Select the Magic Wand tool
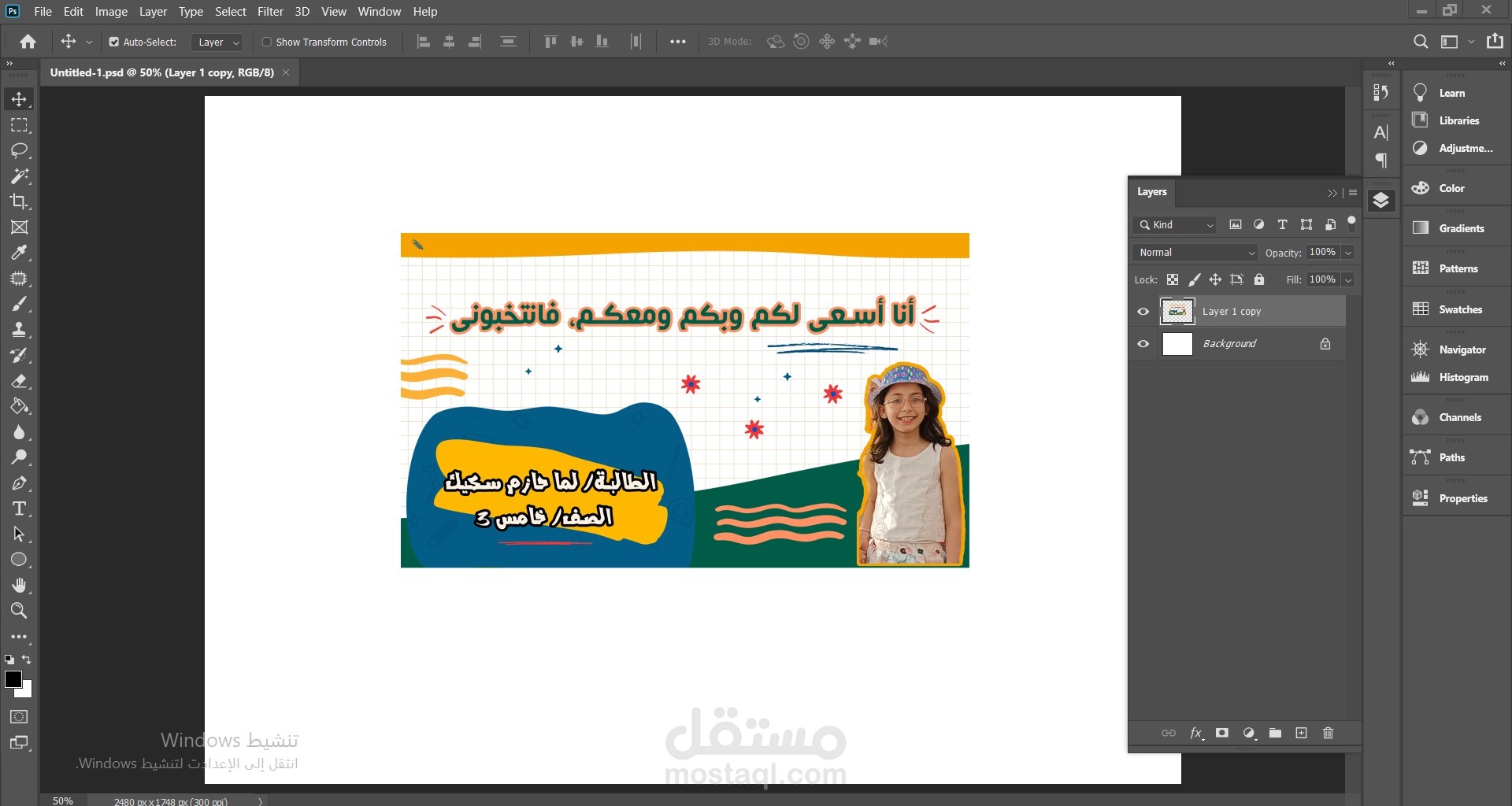Viewport: 1512px width, 806px height. (x=19, y=176)
